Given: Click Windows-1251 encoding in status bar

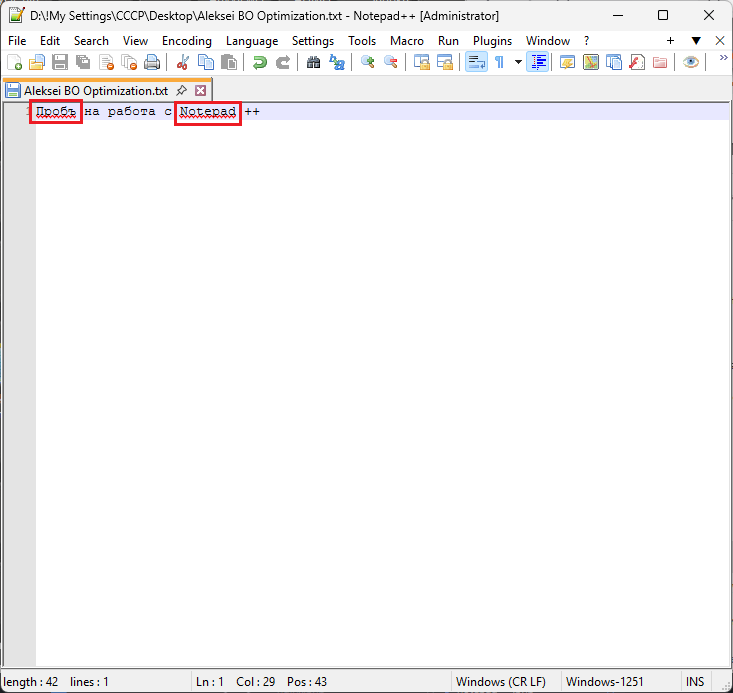Looking at the screenshot, I should pyautogui.click(x=604, y=682).
